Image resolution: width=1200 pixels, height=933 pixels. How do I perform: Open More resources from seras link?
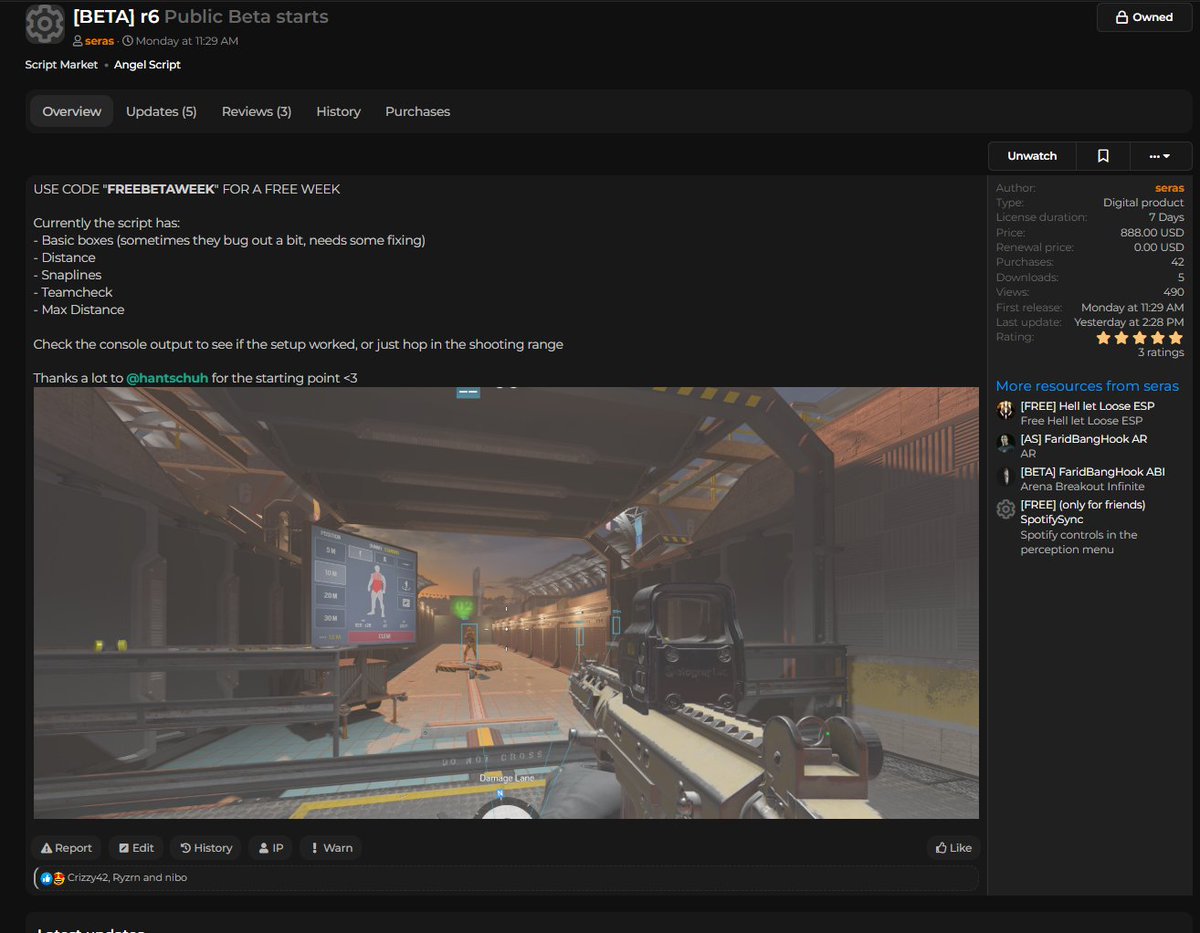tap(1087, 386)
